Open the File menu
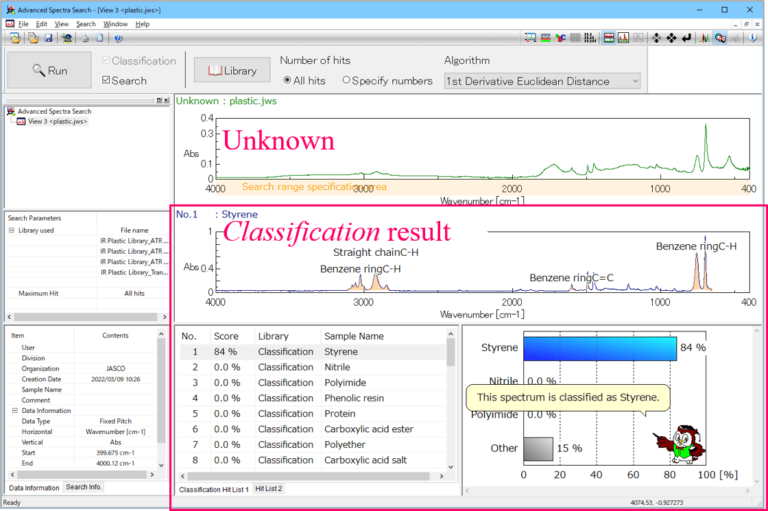 coord(24,24)
